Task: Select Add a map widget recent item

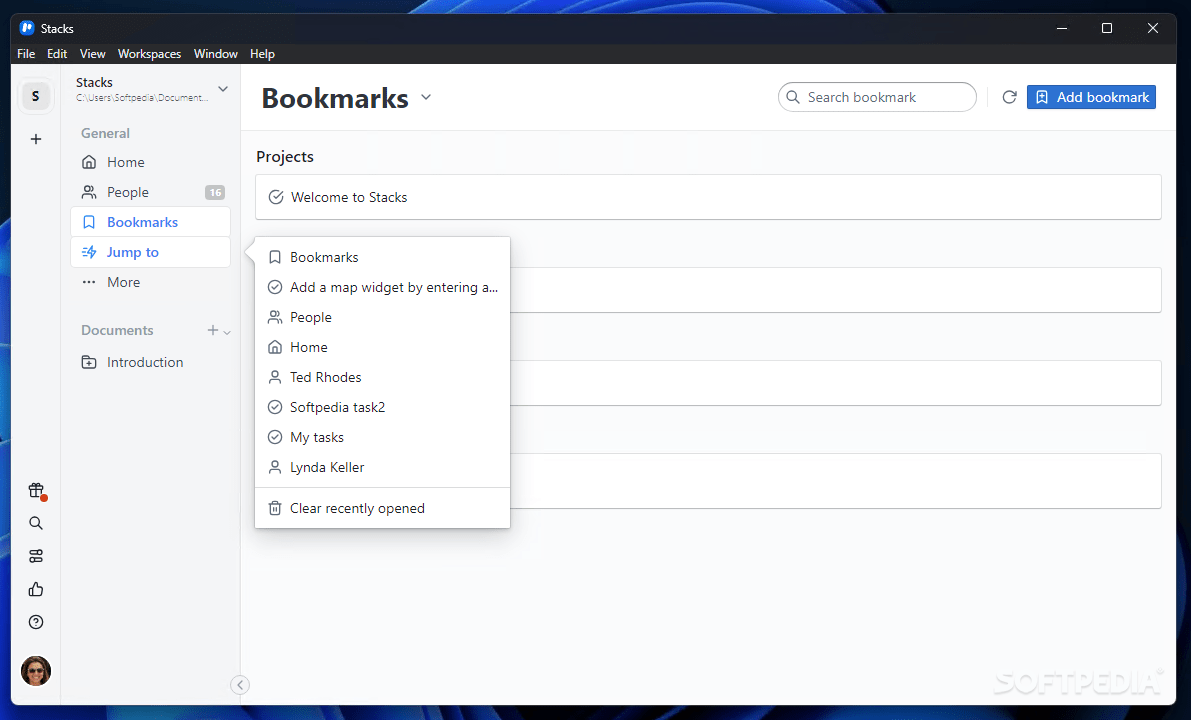Action: pos(382,287)
